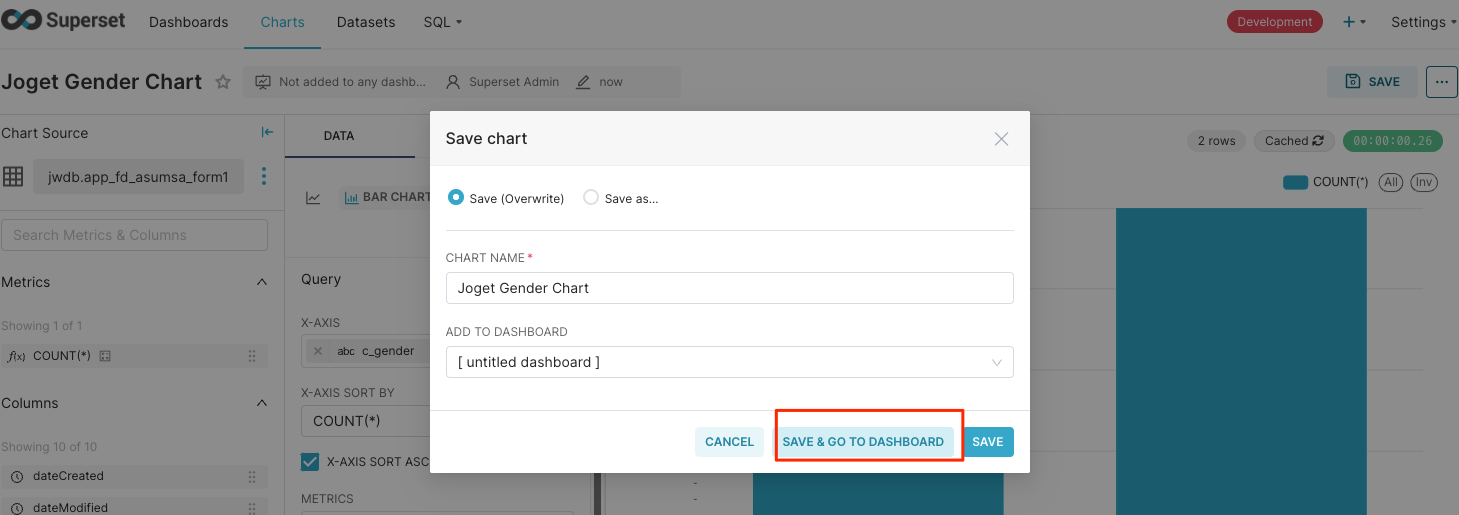Screen dimensions: 1459x515
Task: Collapse the Chart Source panel arrow icon
Action: (267, 133)
